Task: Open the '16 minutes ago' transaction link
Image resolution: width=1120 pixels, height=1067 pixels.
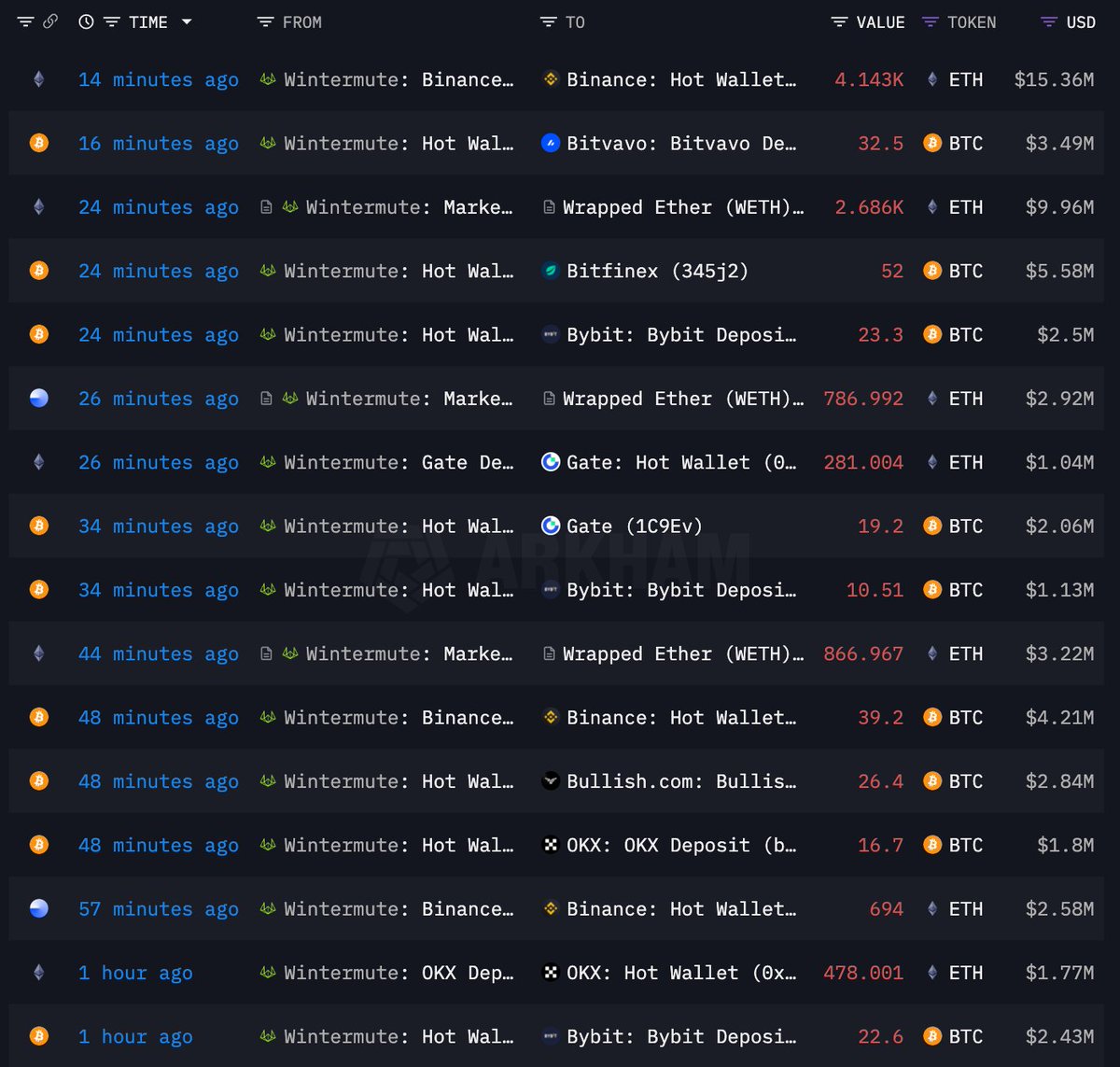Action: [159, 143]
